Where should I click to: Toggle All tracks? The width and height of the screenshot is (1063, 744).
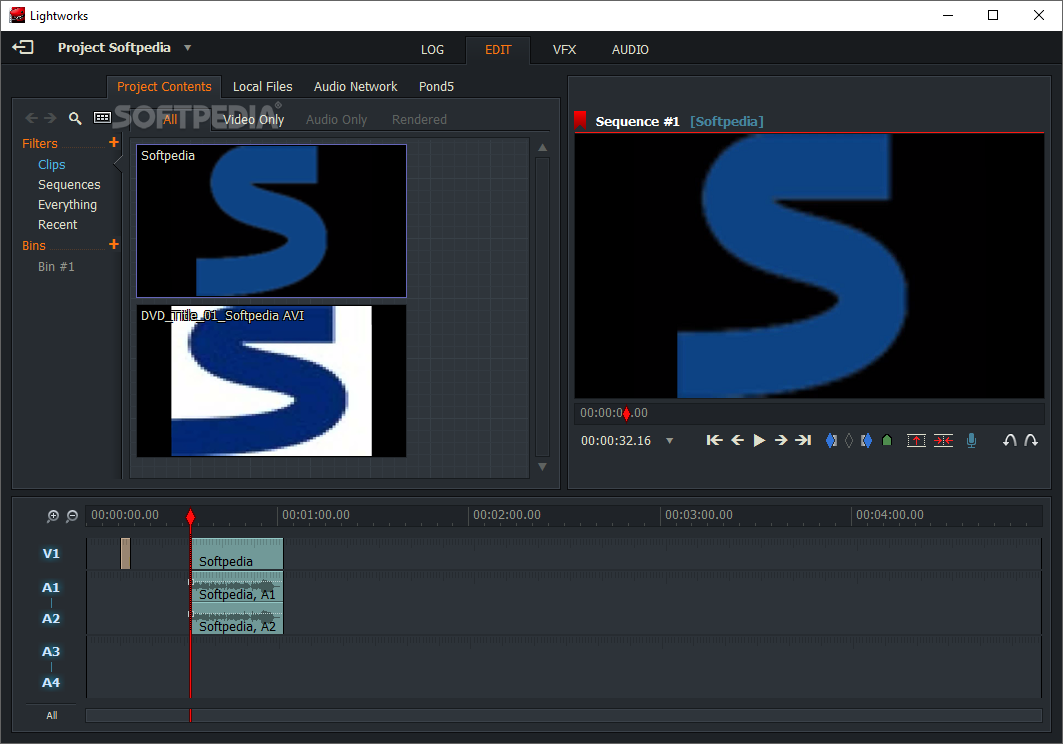tap(52, 716)
